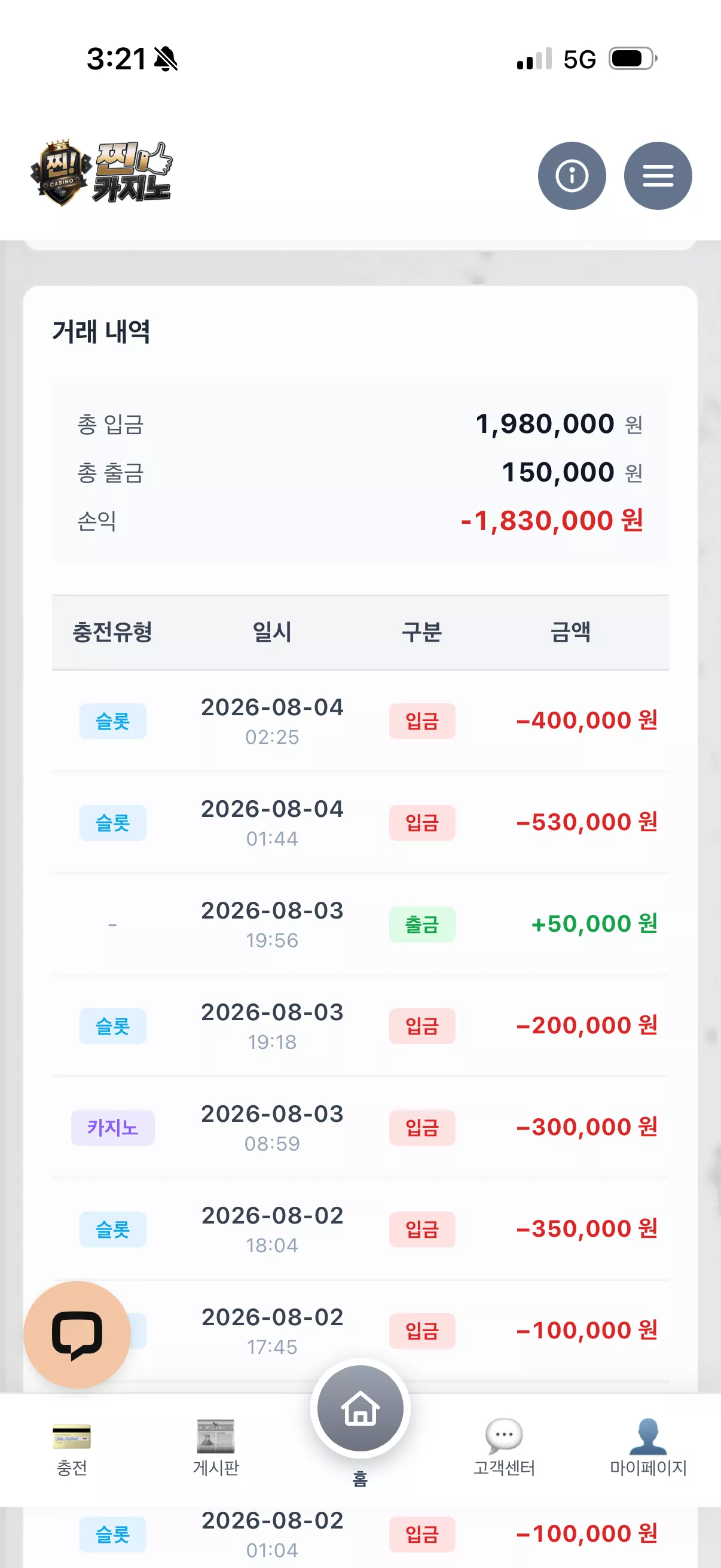The width and height of the screenshot is (721, 1568).
Task: Tap 슬롯 tag on 02:25 row
Action: point(112,721)
